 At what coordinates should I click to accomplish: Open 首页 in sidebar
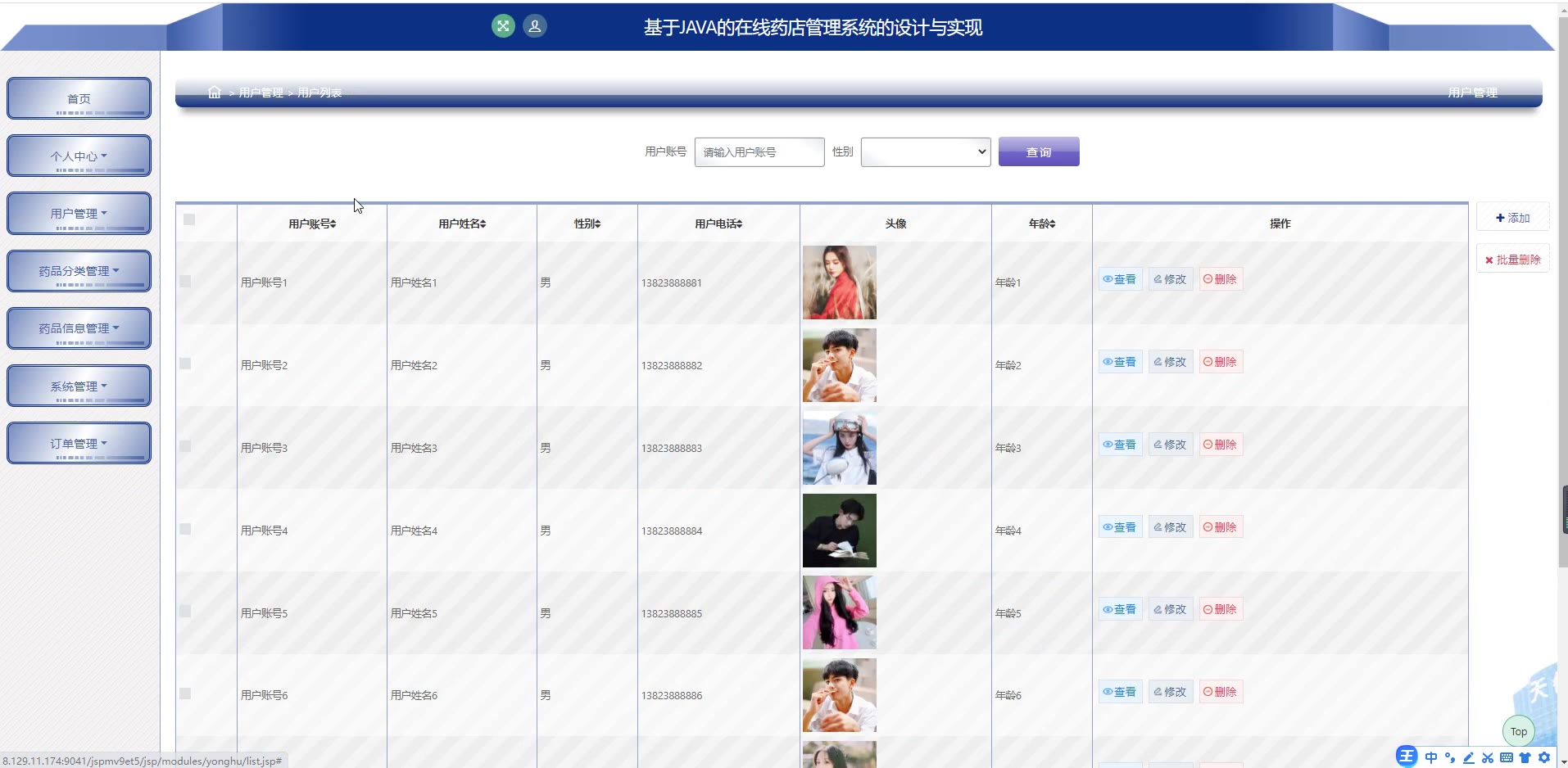click(79, 98)
